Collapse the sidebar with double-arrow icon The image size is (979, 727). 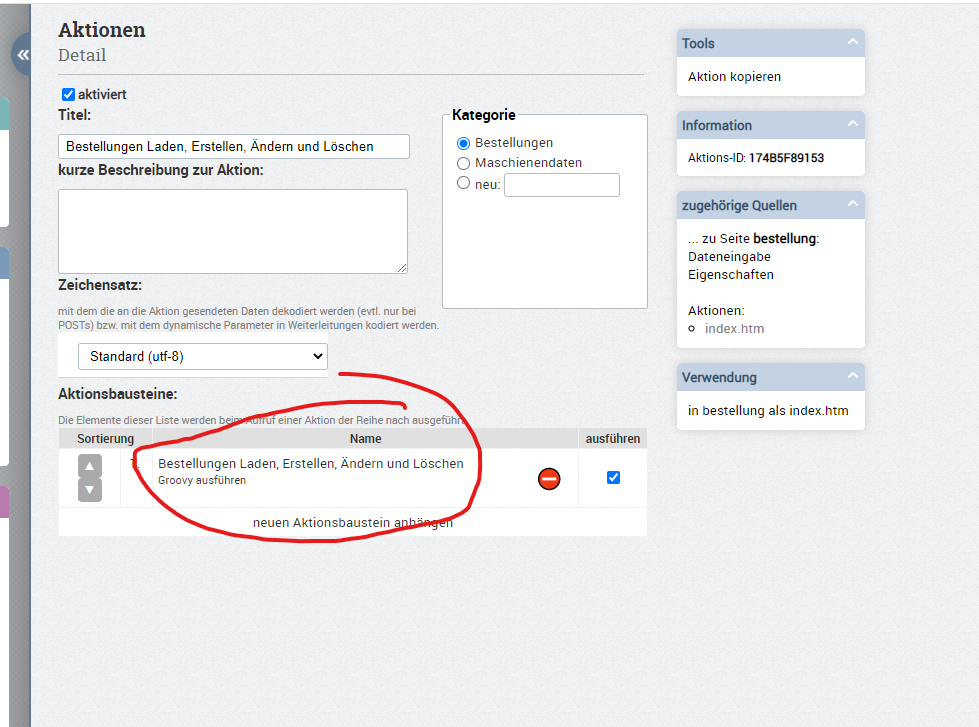22,55
